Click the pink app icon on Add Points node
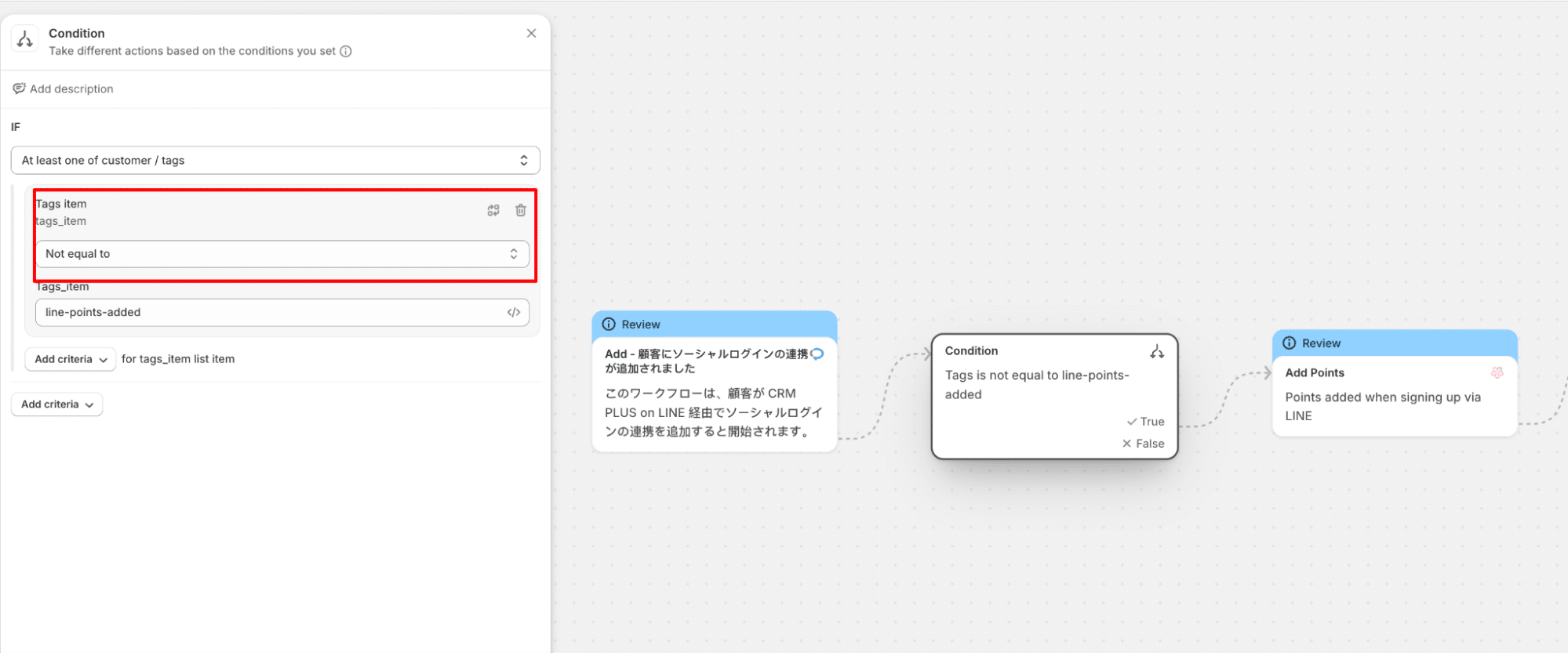This screenshot has width=1568, height=653. click(1497, 373)
